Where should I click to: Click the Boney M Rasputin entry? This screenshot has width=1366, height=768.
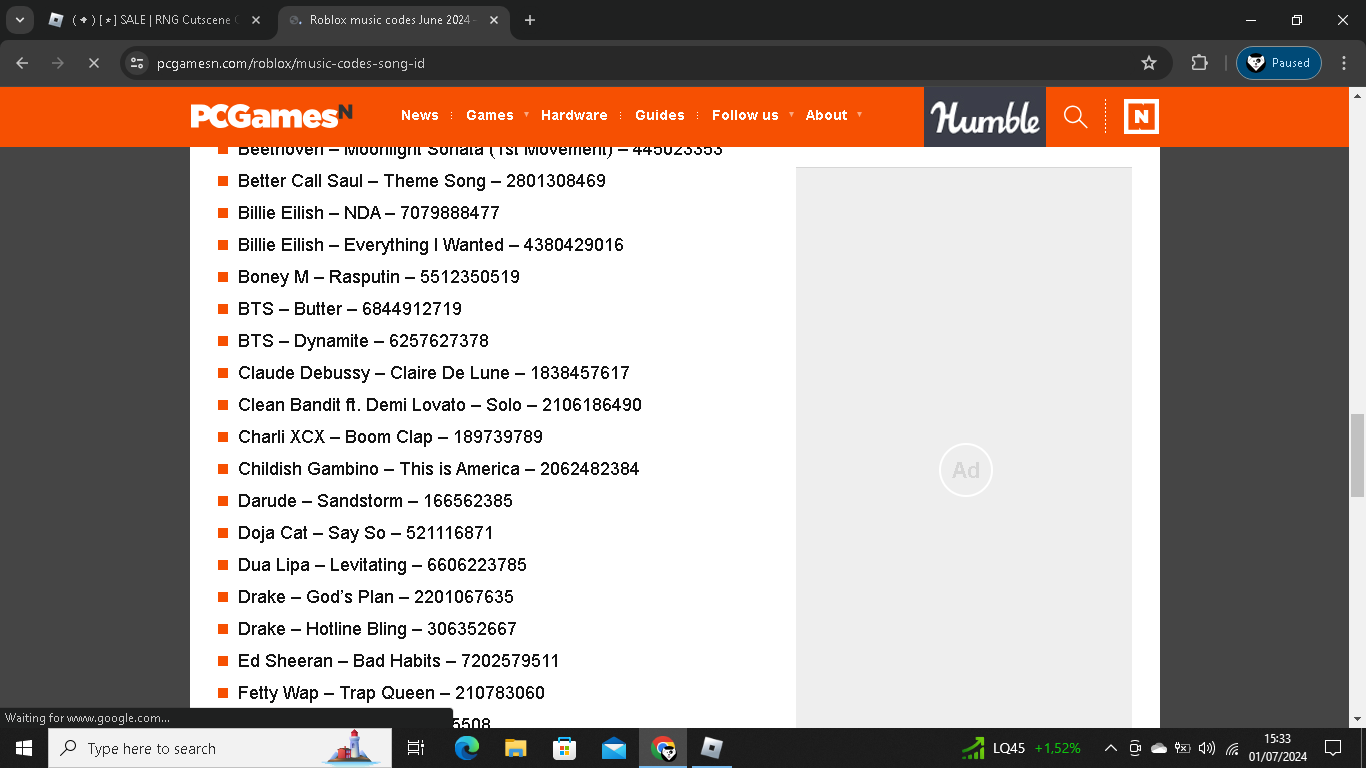click(x=379, y=277)
